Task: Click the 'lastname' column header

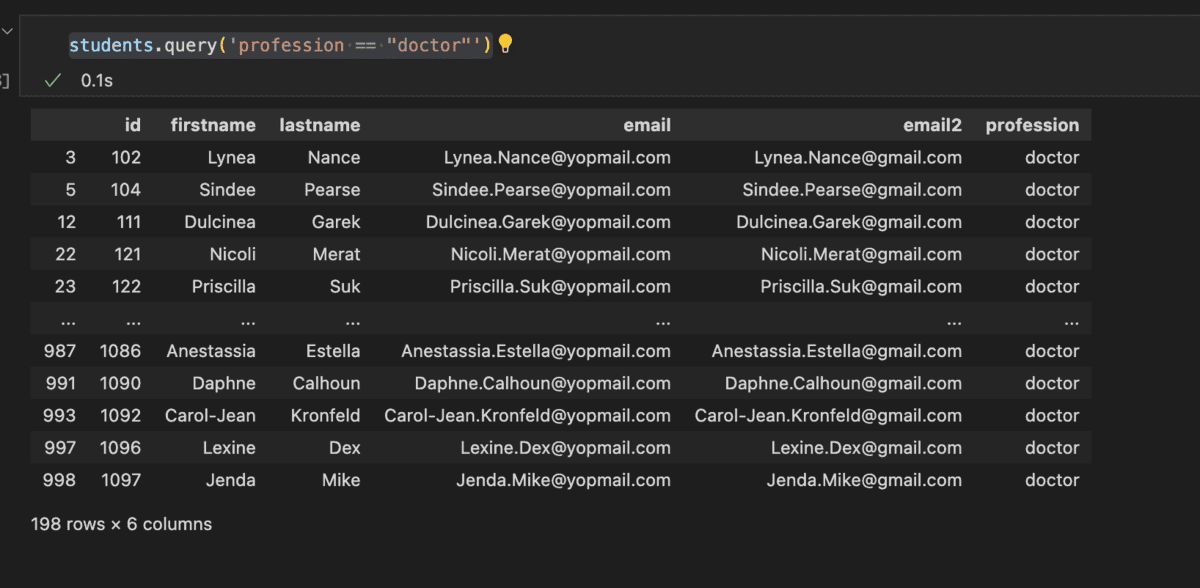Action: coord(319,125)
